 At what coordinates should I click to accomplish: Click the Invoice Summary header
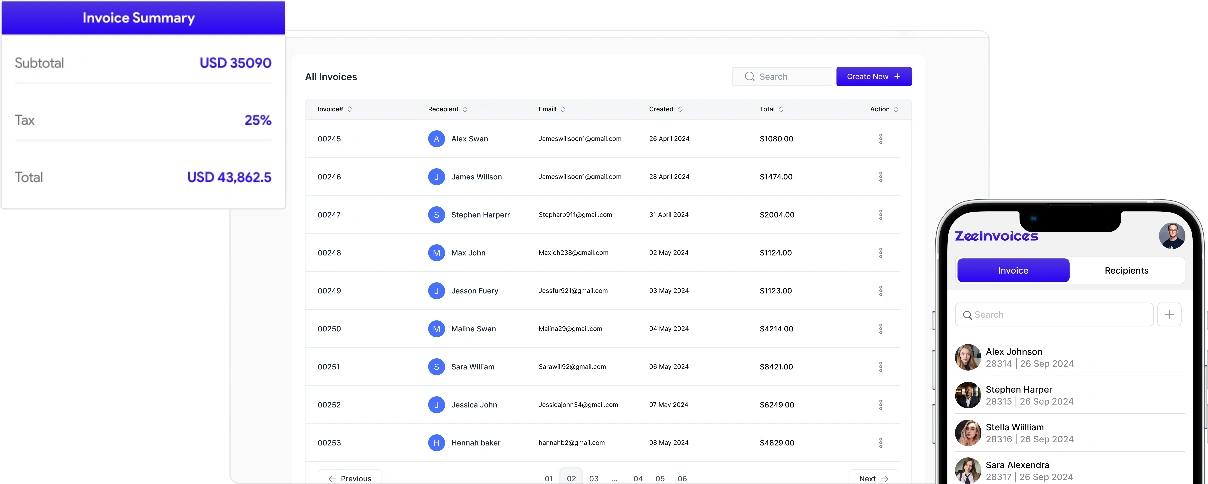point(142,18)
